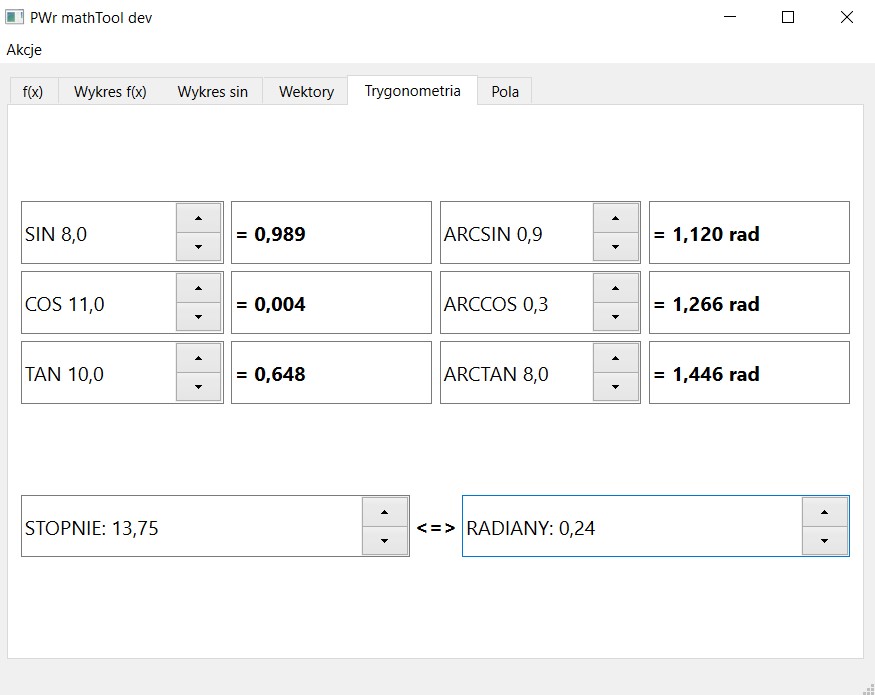Image resolution: width=875 pixels, height=695 pixels.
Task: Increase the ARCSIN 0,9 value
Action: coord(617,218)
